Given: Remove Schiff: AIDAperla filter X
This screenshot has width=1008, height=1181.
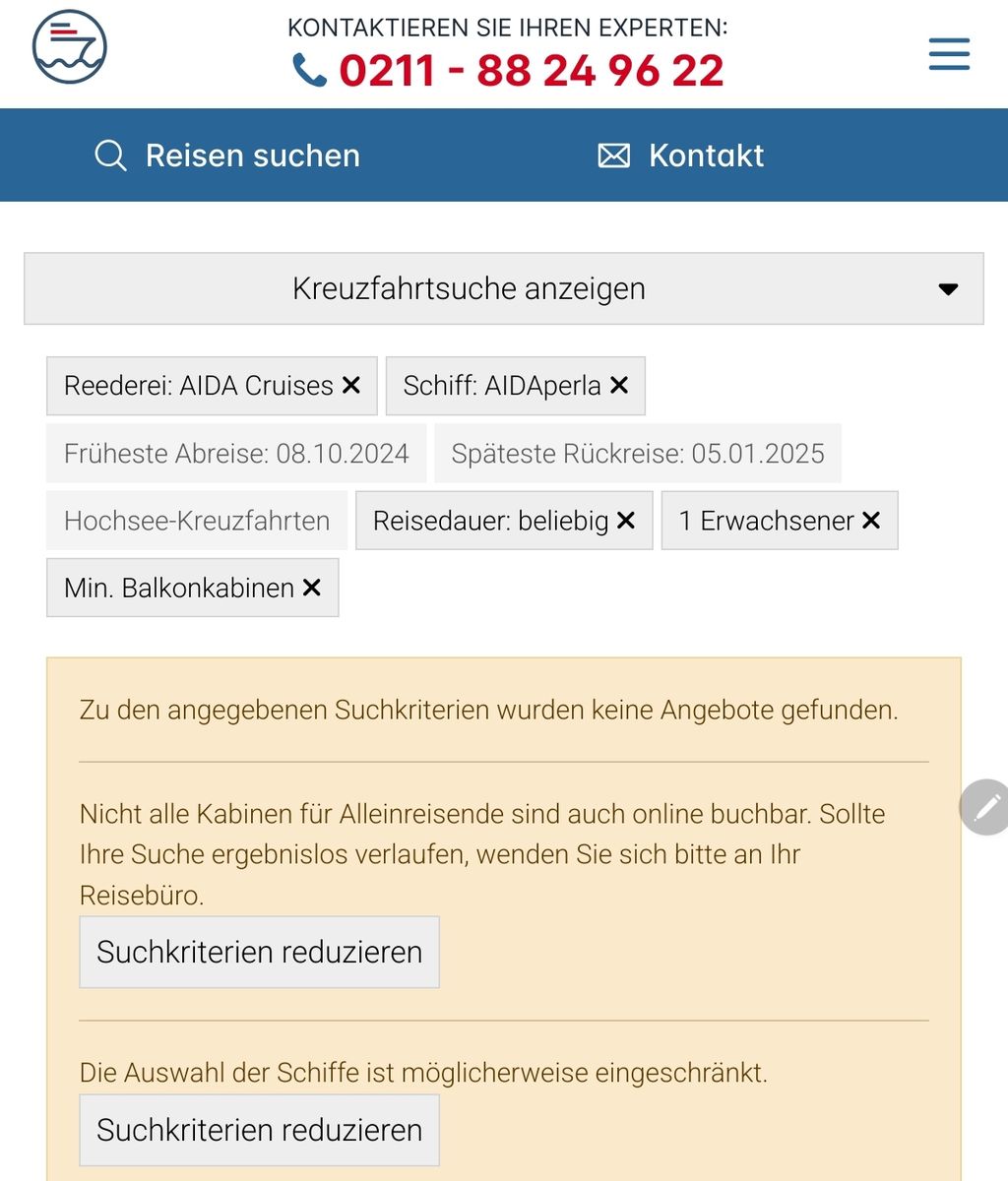Looking at the screenshot, I should click(619, 386).
